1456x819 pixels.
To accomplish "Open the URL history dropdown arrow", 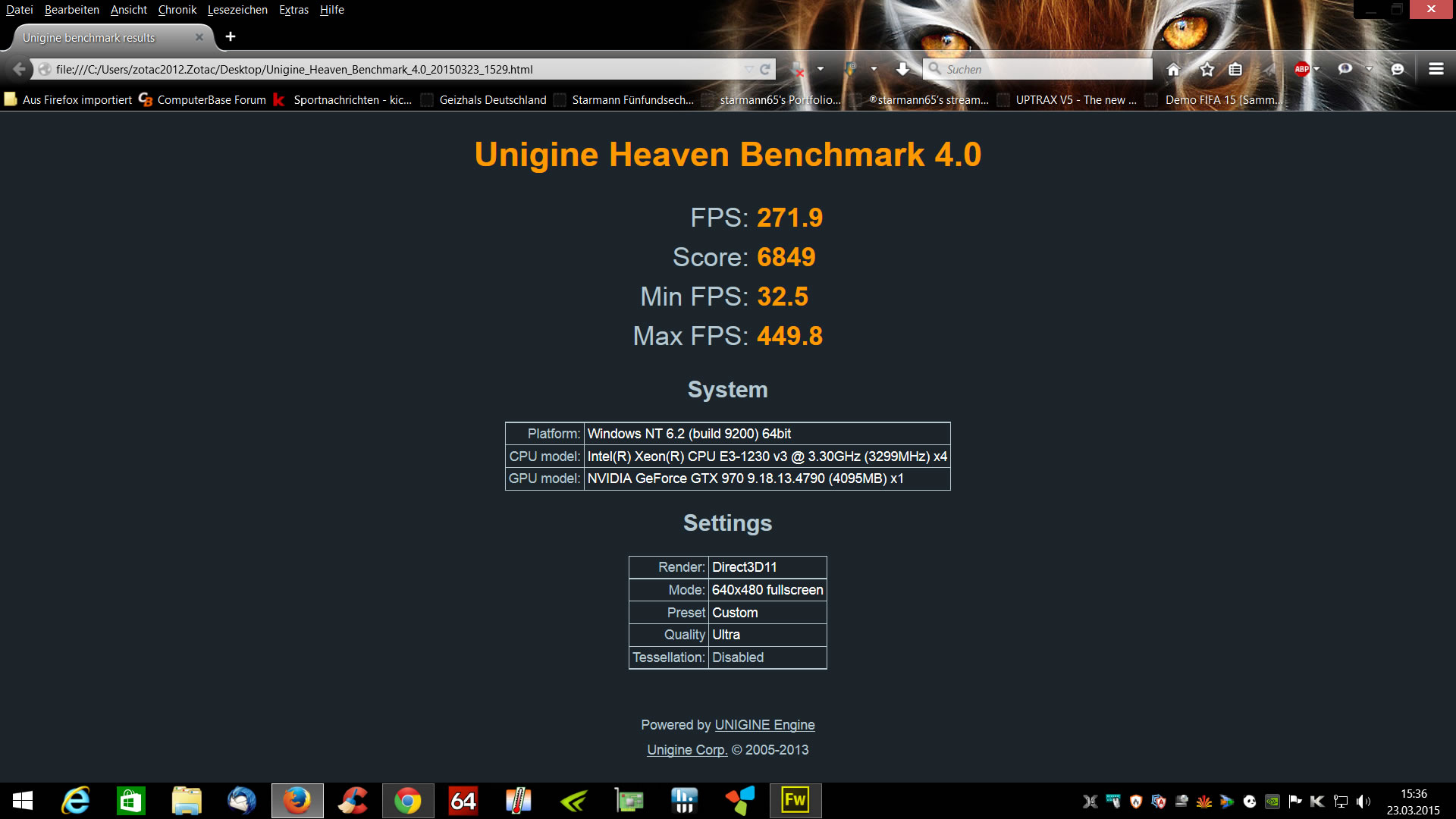I will point(748,69).
